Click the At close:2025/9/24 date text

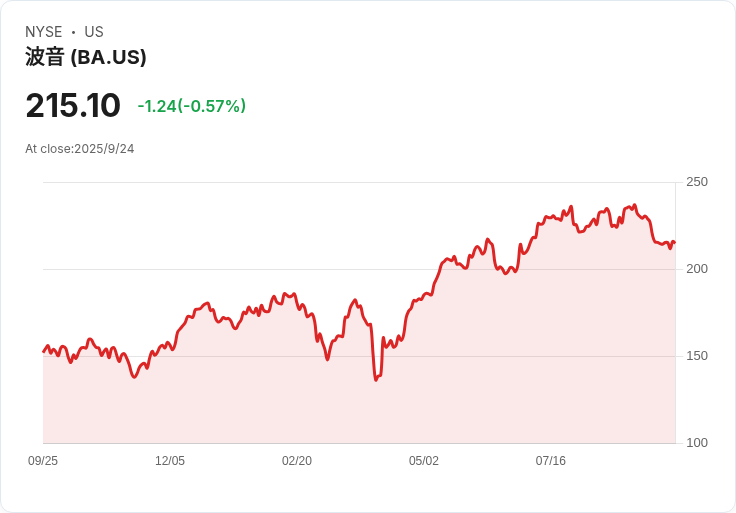80,149
